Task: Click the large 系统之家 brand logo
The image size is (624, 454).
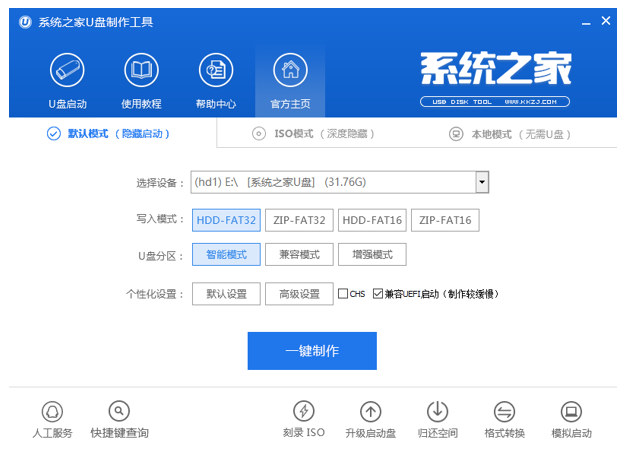Action: point(496,68)
